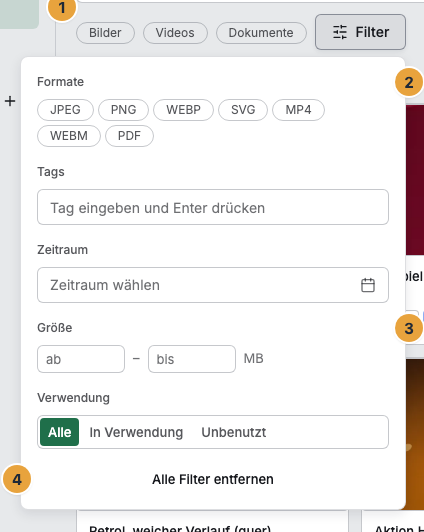Viewport: 424px width, 532px height.
Task: Toggle the SVG format chip
Action: [243, 110]
